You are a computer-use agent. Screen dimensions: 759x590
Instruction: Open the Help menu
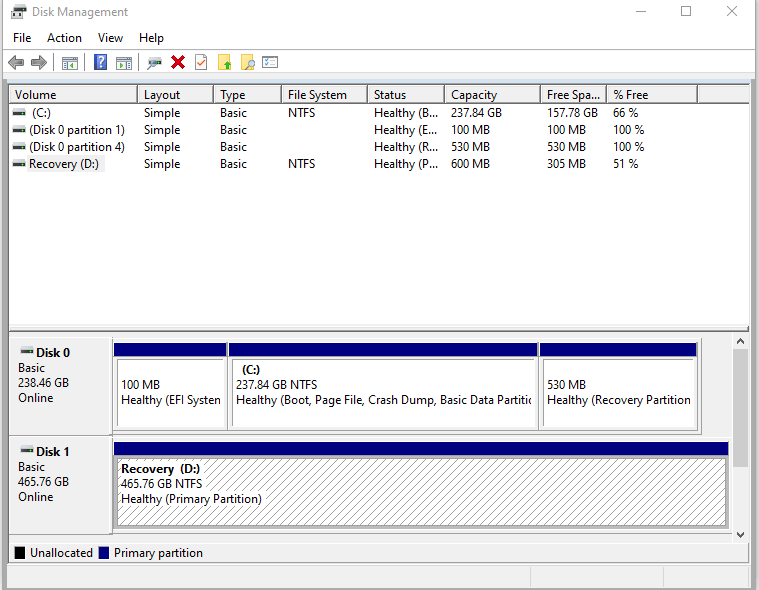tap(151, 38)
